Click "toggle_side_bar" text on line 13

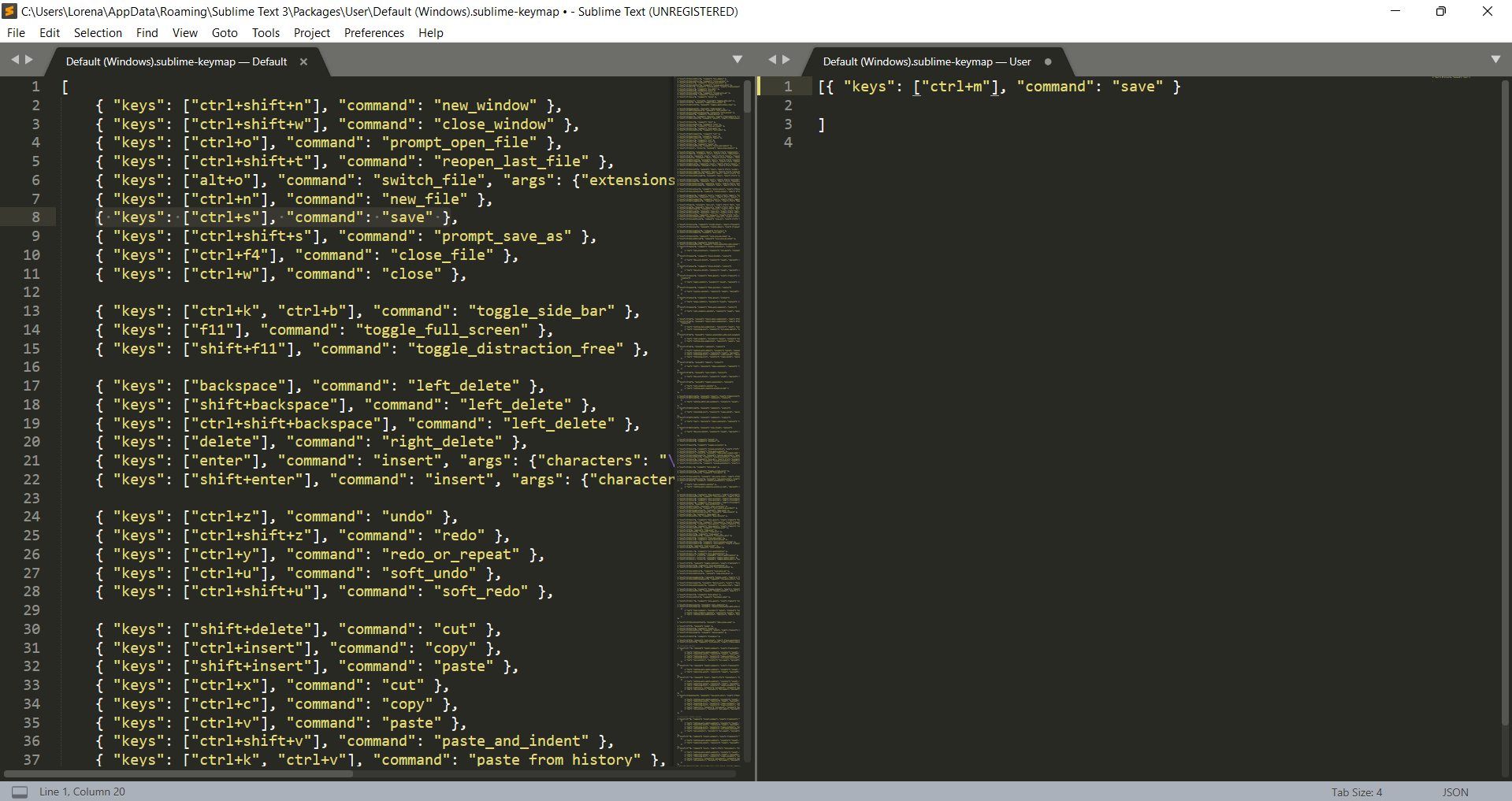[x=542, y=311]
